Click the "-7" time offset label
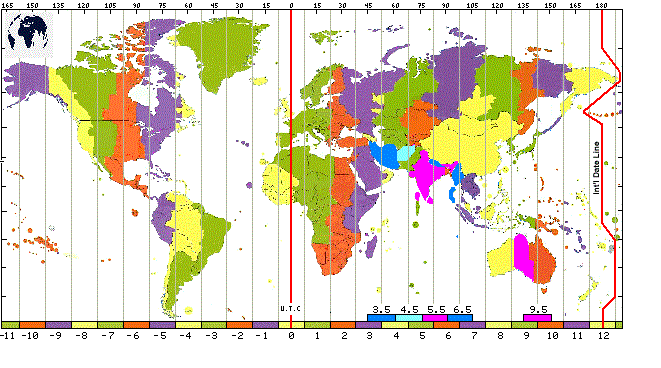 tap(109, 336)
